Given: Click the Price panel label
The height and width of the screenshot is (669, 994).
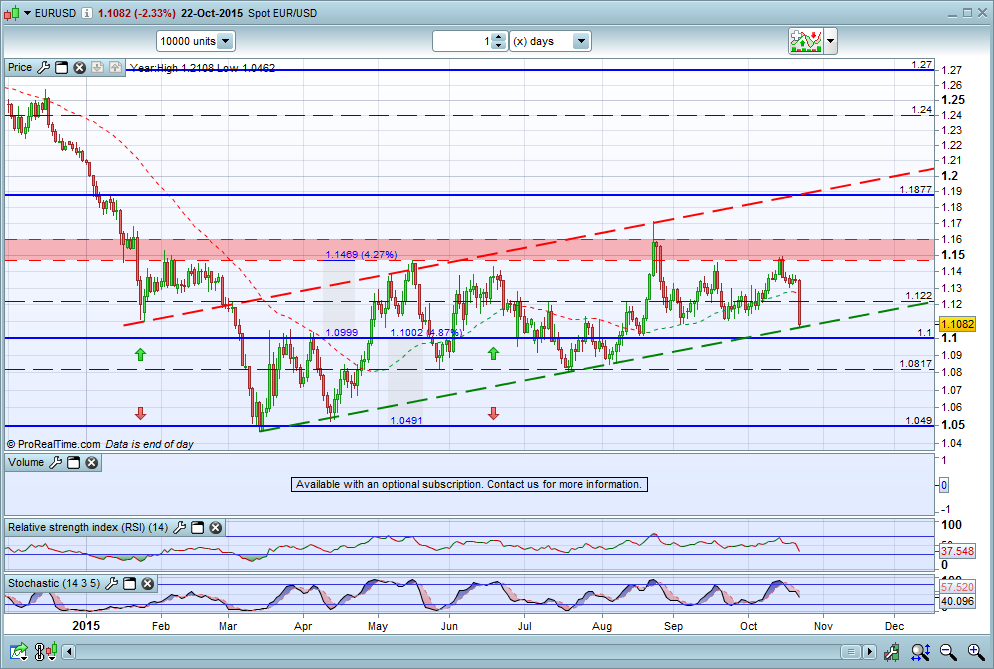Looking at the screenshot, I should [20, 67].
